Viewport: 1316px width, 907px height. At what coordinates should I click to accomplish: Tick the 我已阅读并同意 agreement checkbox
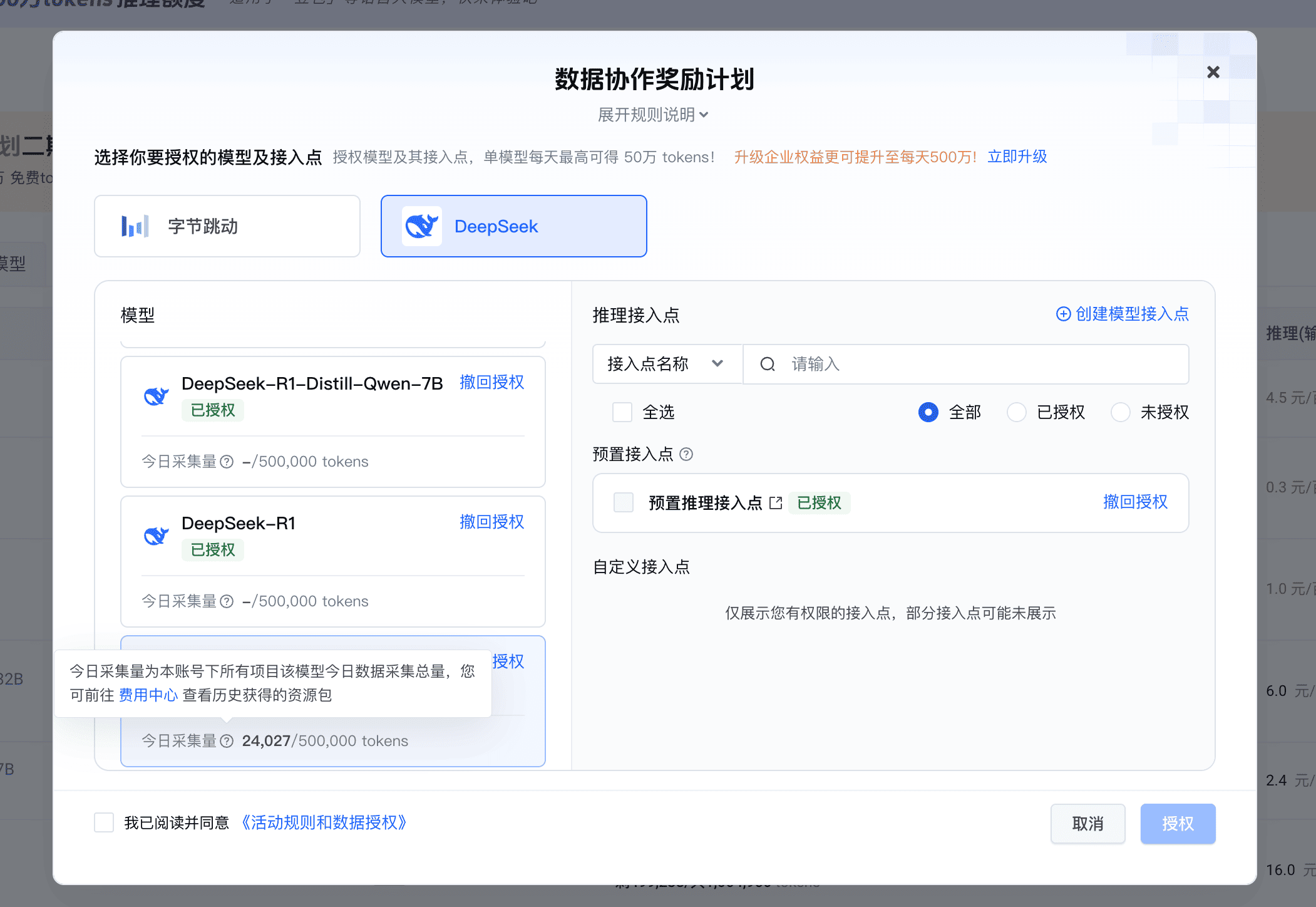click(104, 822)
